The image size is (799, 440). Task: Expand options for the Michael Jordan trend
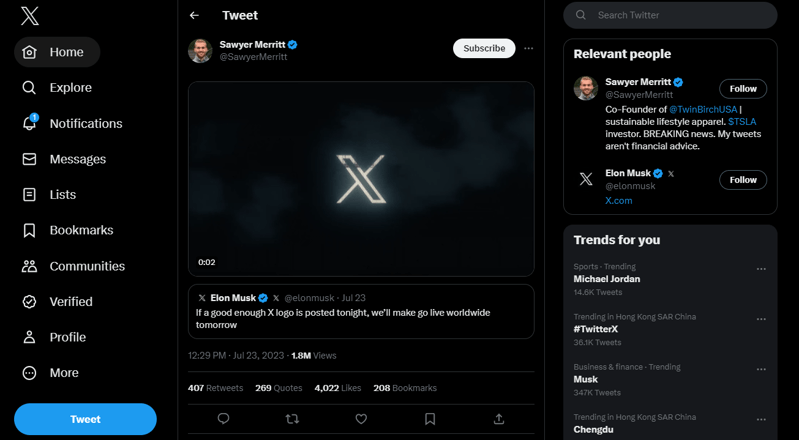pos(761,269)
